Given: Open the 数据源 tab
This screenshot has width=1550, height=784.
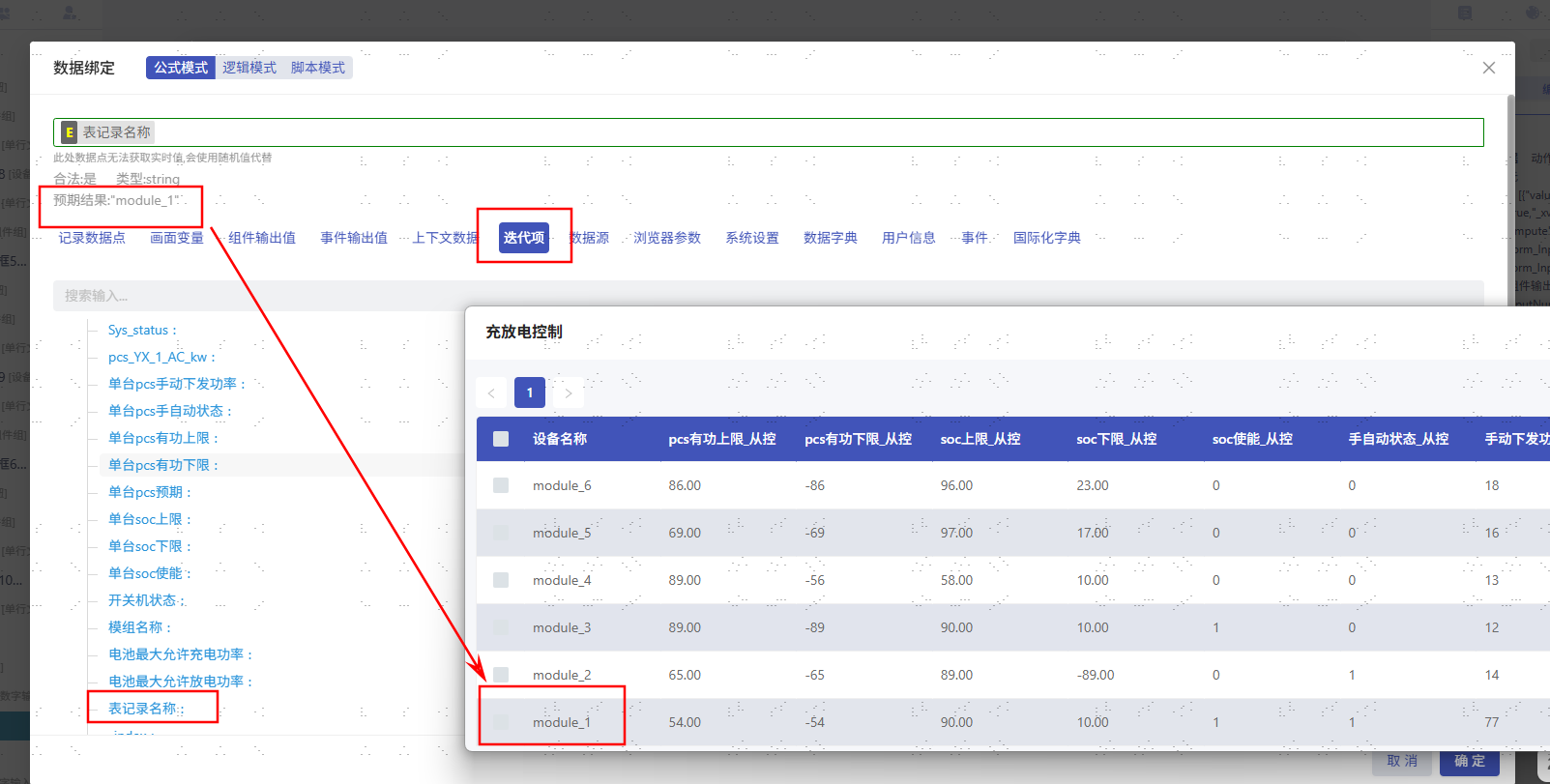Looking at the screenshot, I should click(x=589, y=238).
